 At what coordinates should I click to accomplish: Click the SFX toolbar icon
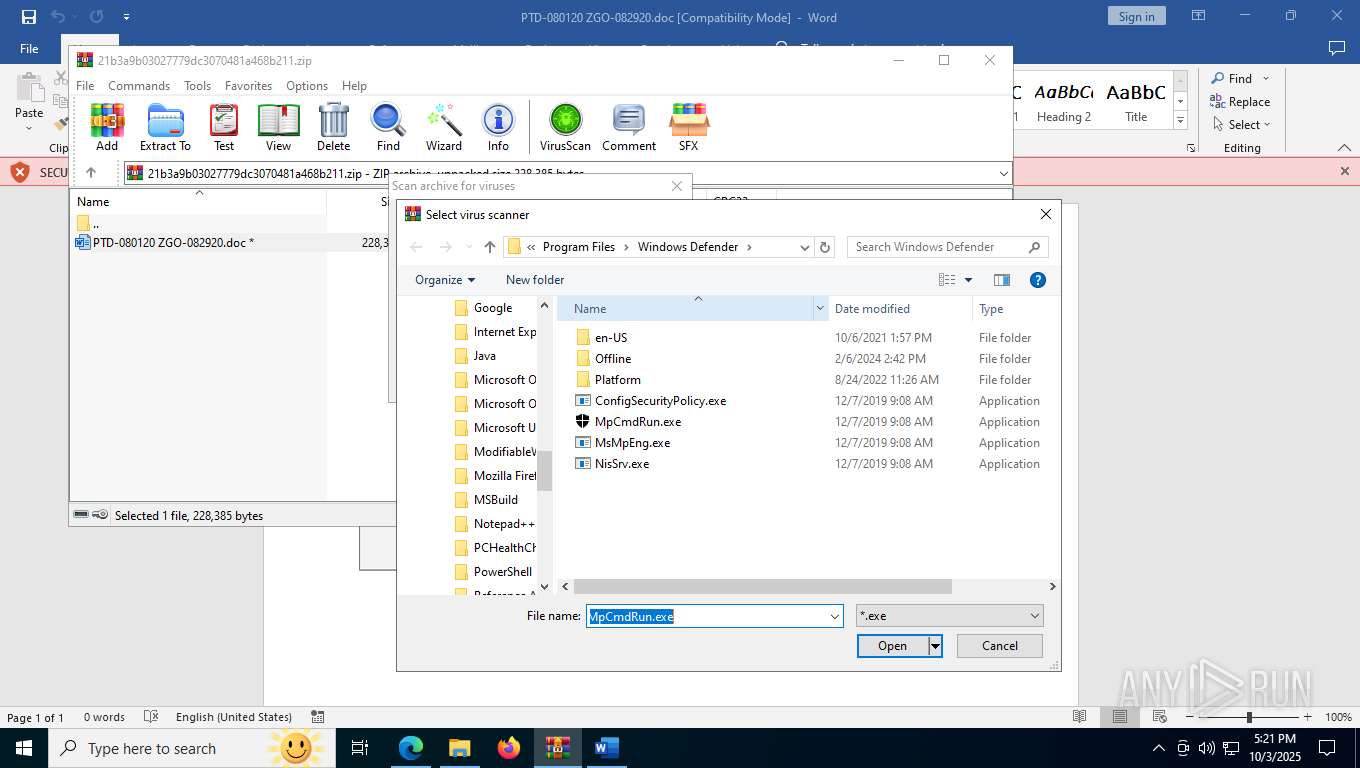[x=688, y=127]
